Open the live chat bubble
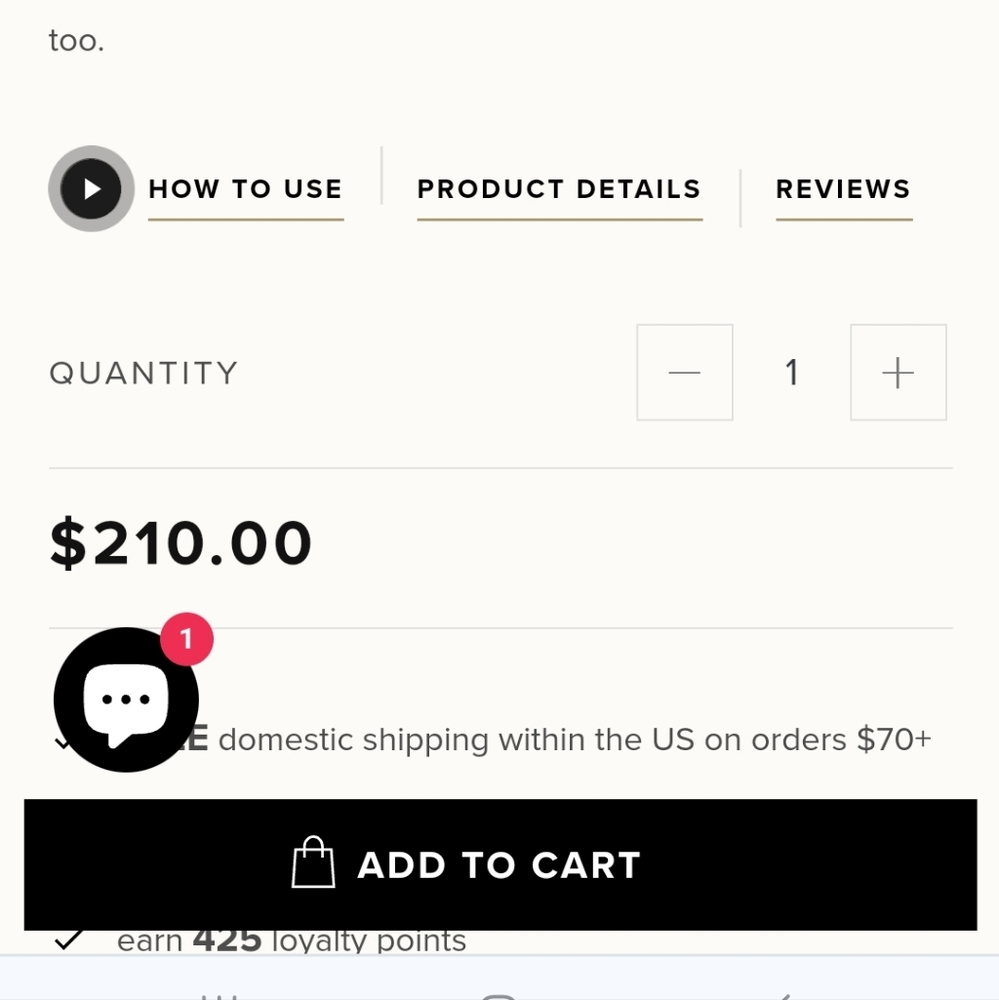 pos(126,700)
